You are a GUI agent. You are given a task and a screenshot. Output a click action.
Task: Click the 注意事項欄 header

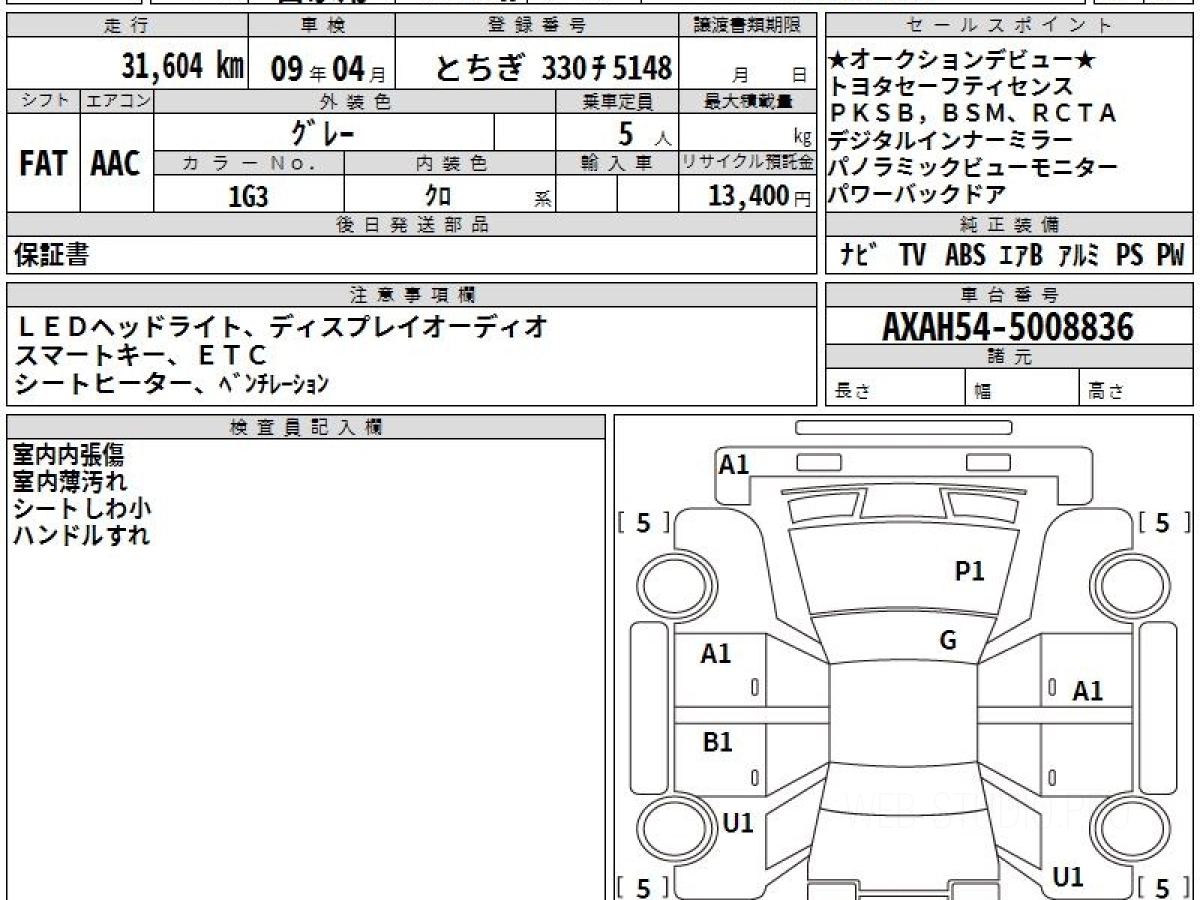[x=412, y=295]
